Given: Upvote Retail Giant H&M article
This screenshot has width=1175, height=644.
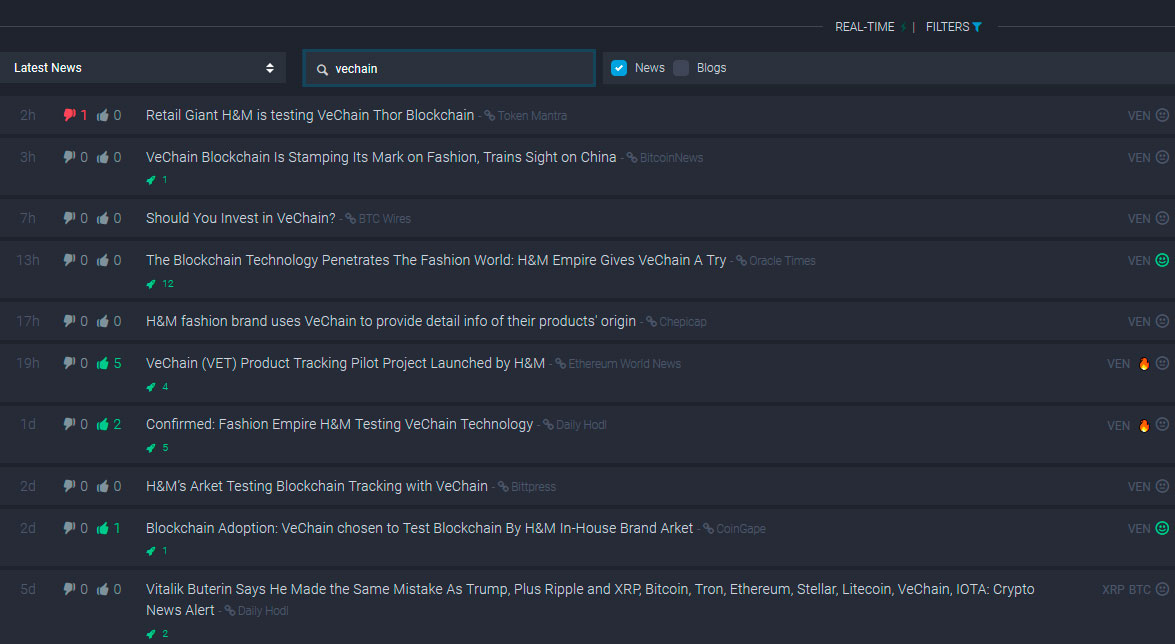Looking at the screenshot, I should pos(103,115).
